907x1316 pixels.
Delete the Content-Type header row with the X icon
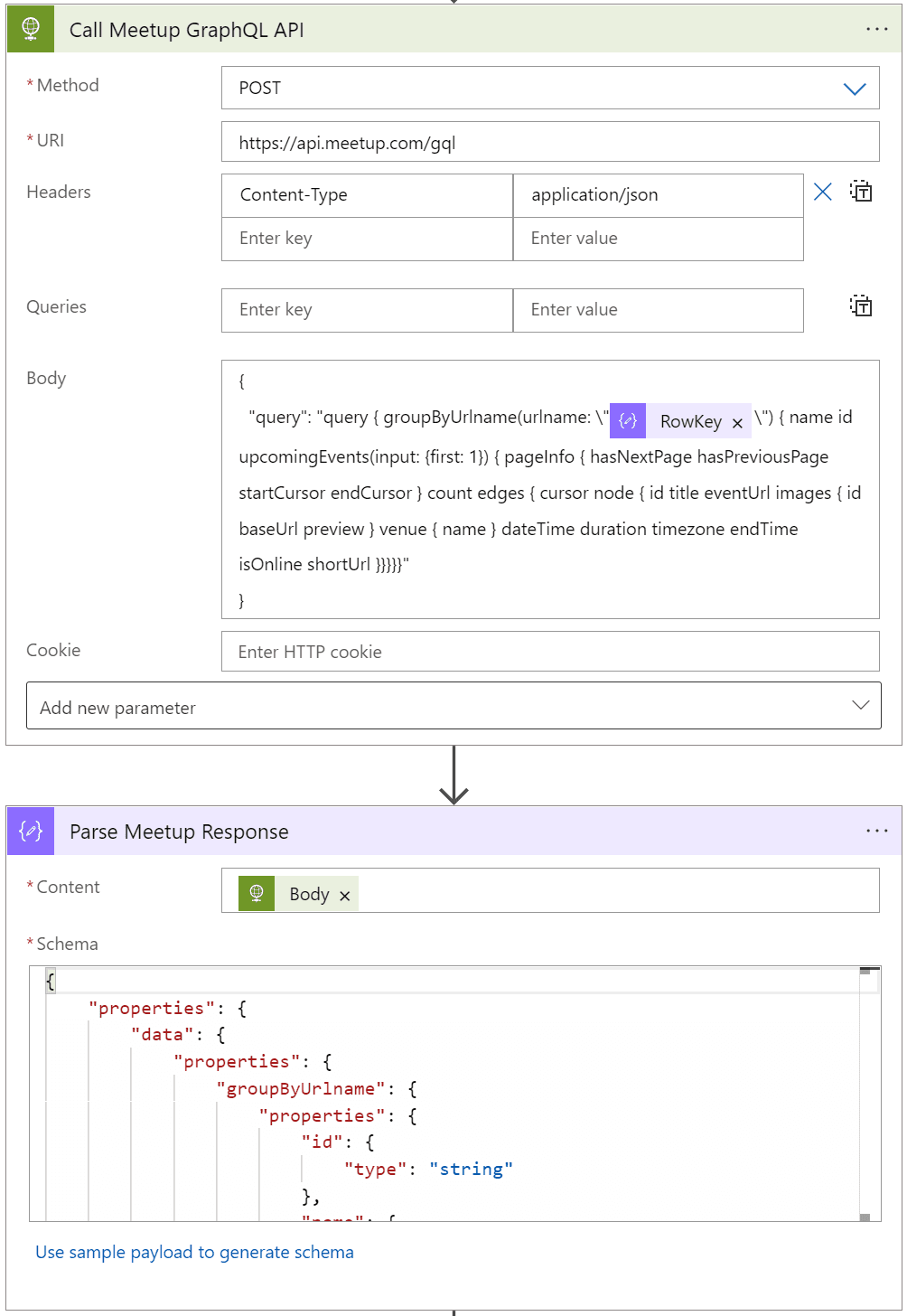pyautogui.click(x=822, y=192)
